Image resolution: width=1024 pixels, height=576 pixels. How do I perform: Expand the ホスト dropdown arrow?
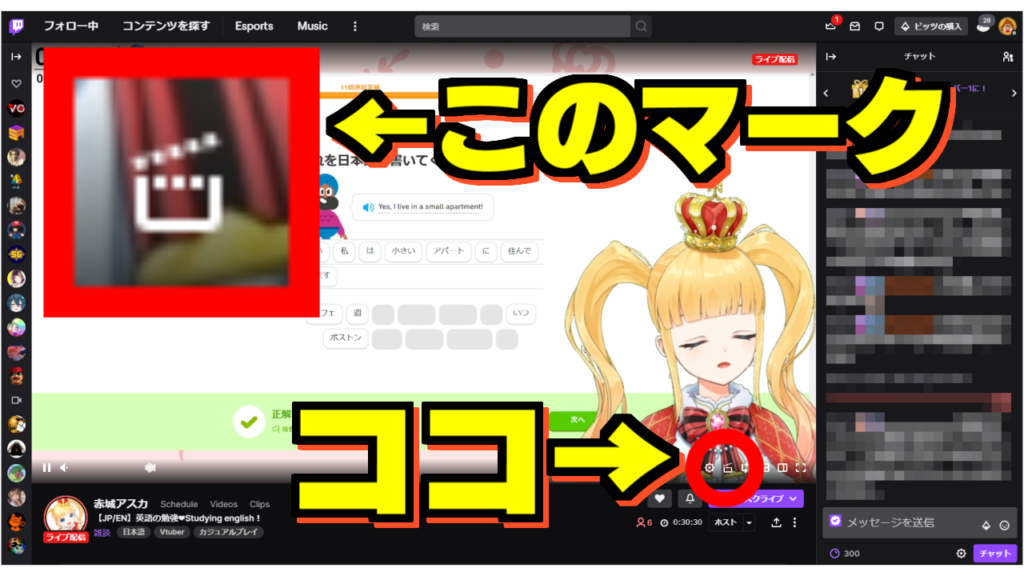coord(749,523)
